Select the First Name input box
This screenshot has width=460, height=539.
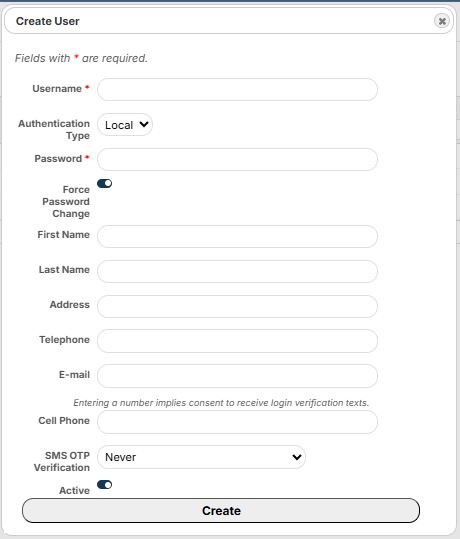tap(237, 236)
